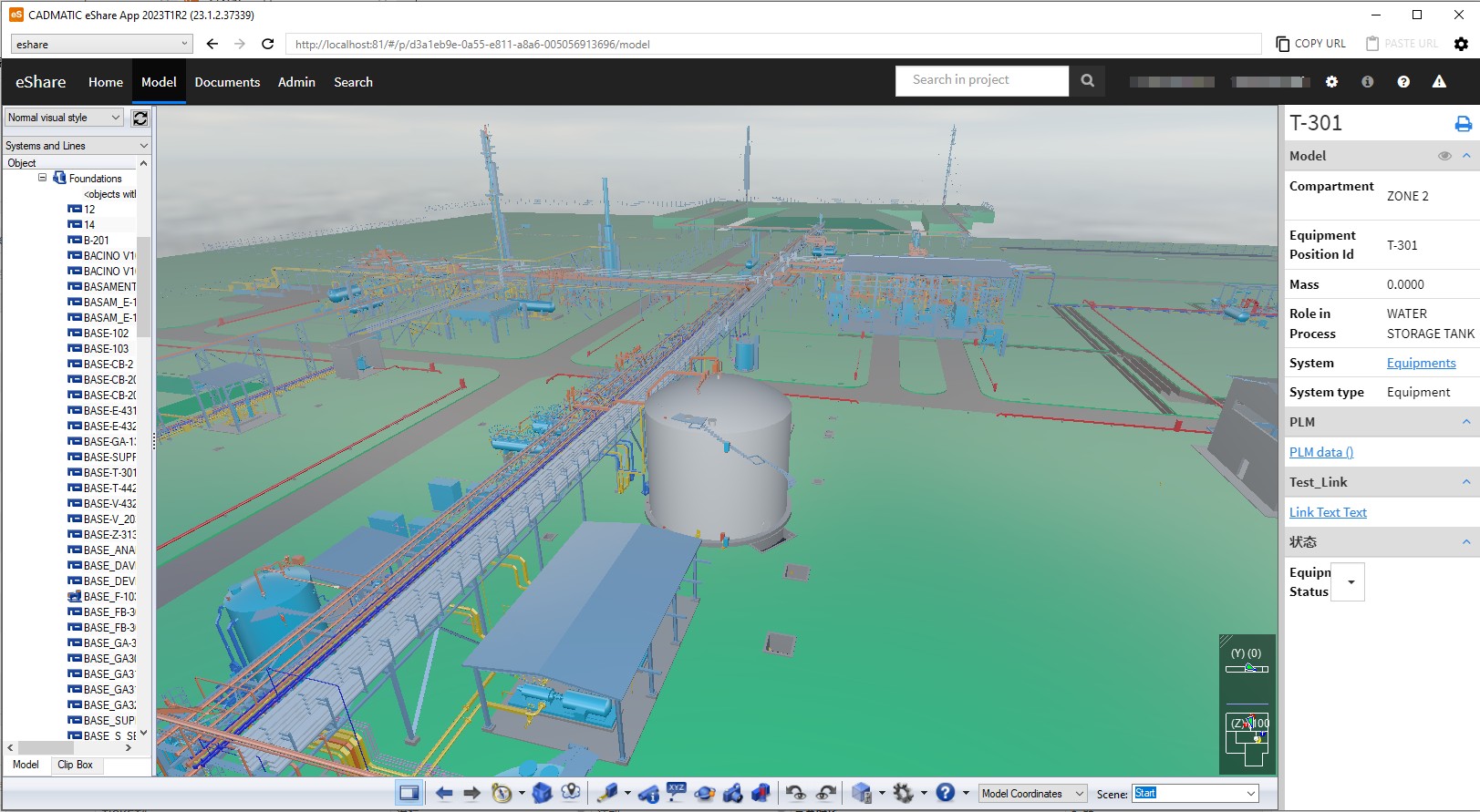Viewport: 1480px width, 812px height.
Task: Select BASE-102 in the object tree
Action: (x=98, y=334)
